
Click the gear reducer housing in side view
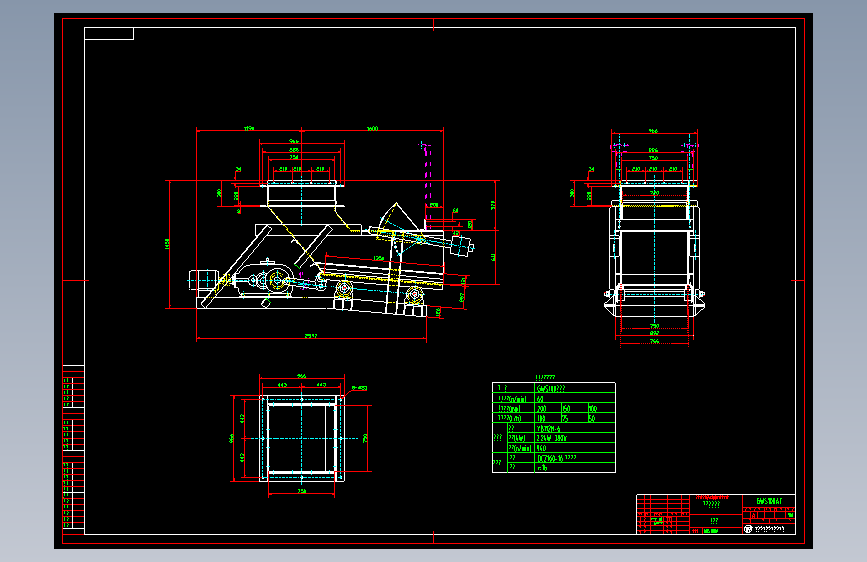click(x=264, y=278)
